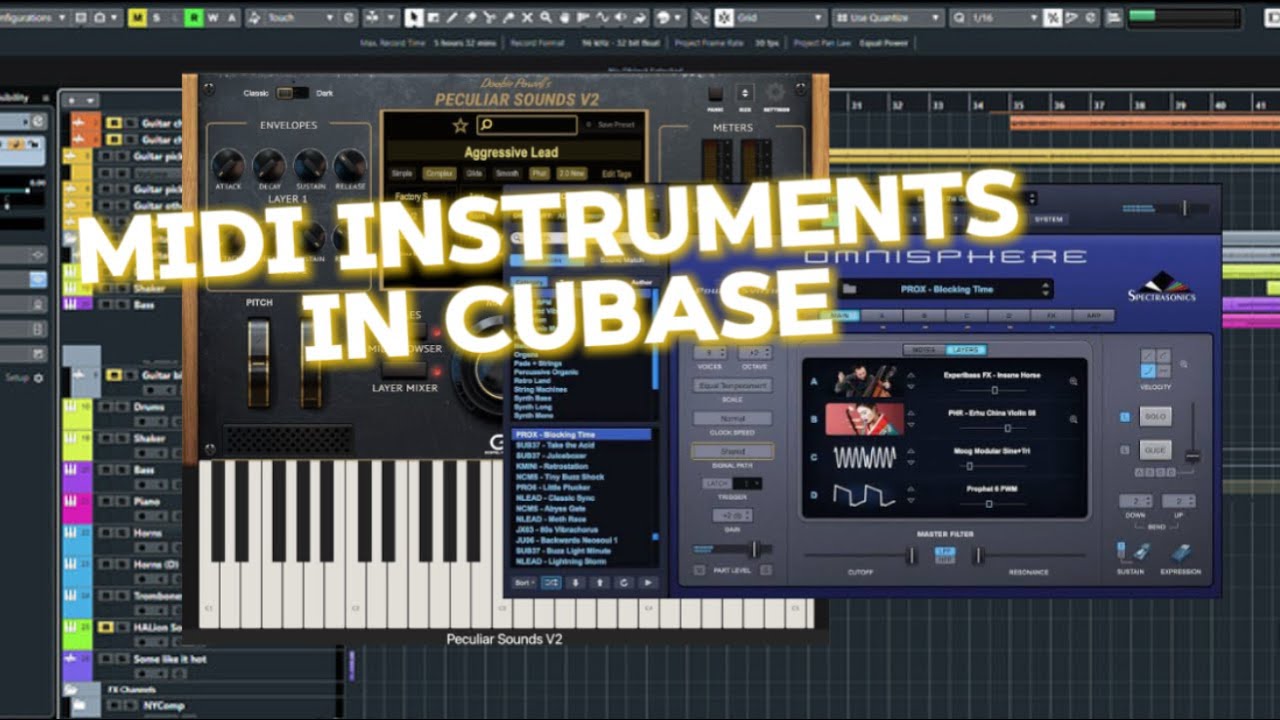Select the Draw pencil tool in Cubase toolbar
Image resolution: width=1280 pixels, height=720 pixels.
coord(452,17)
